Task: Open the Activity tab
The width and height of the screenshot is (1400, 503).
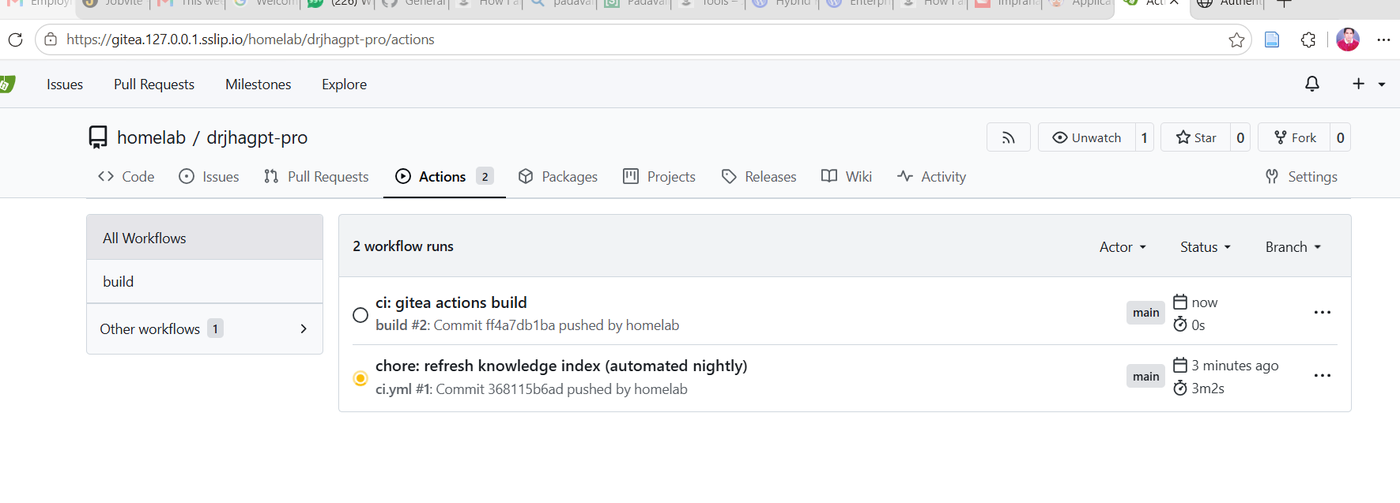Action: (x=932, y=176)
